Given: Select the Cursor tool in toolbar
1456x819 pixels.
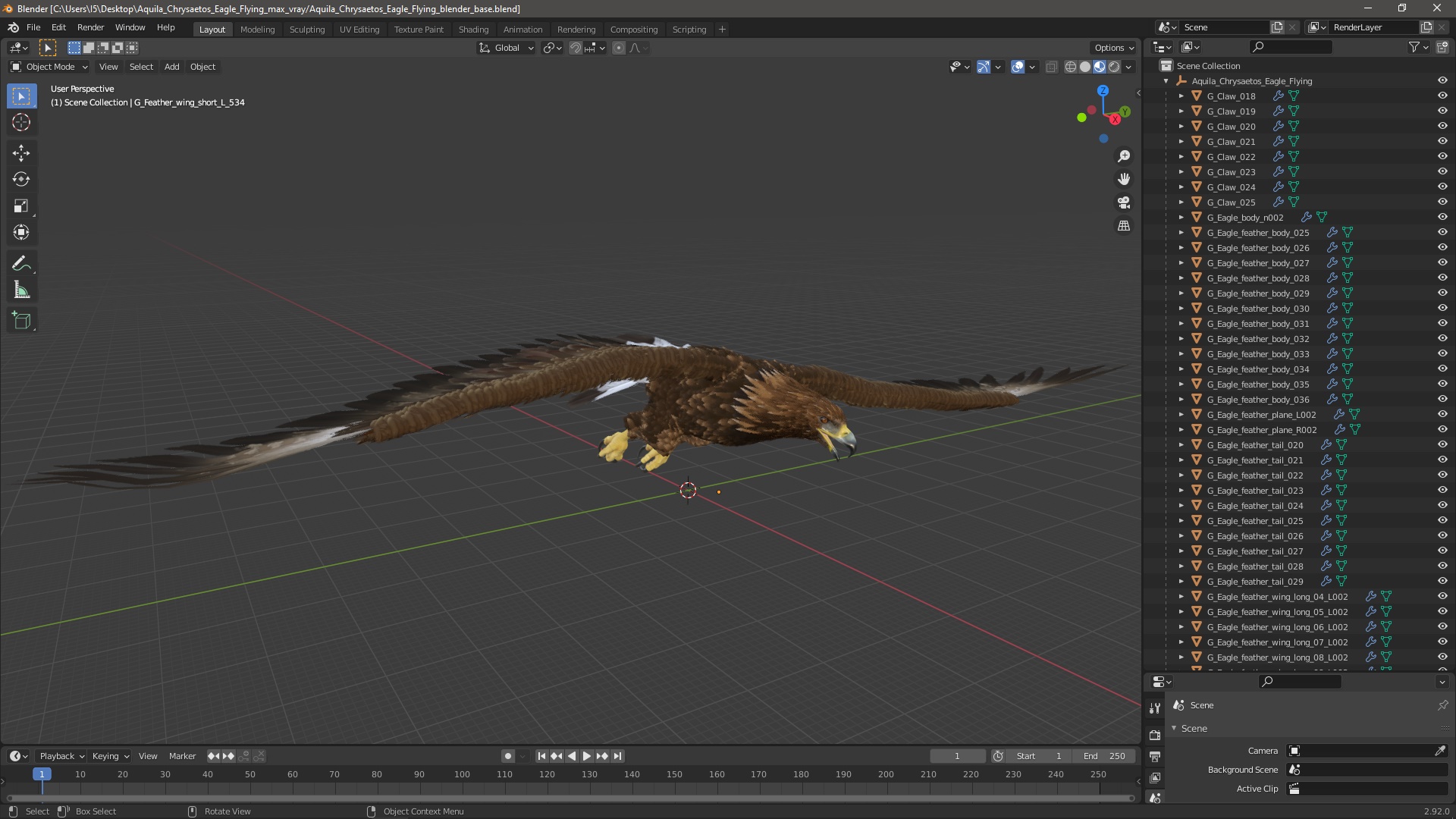Looking at the screenshot, I should click(x=21, y=122).
